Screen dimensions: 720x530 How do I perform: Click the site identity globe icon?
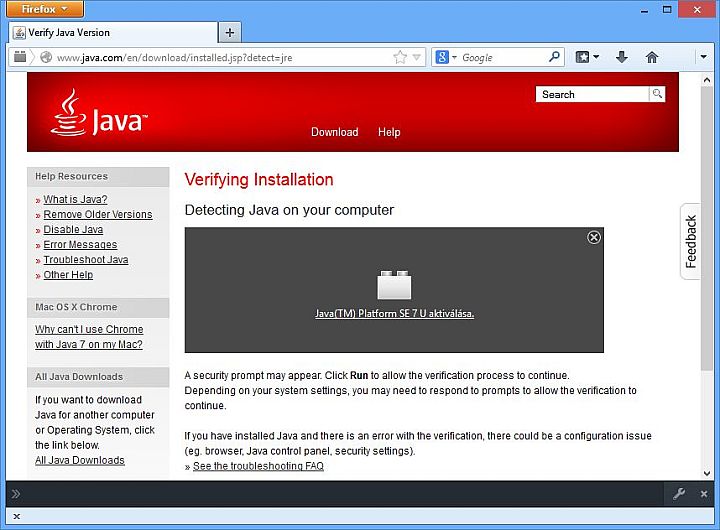pos(46,57)
